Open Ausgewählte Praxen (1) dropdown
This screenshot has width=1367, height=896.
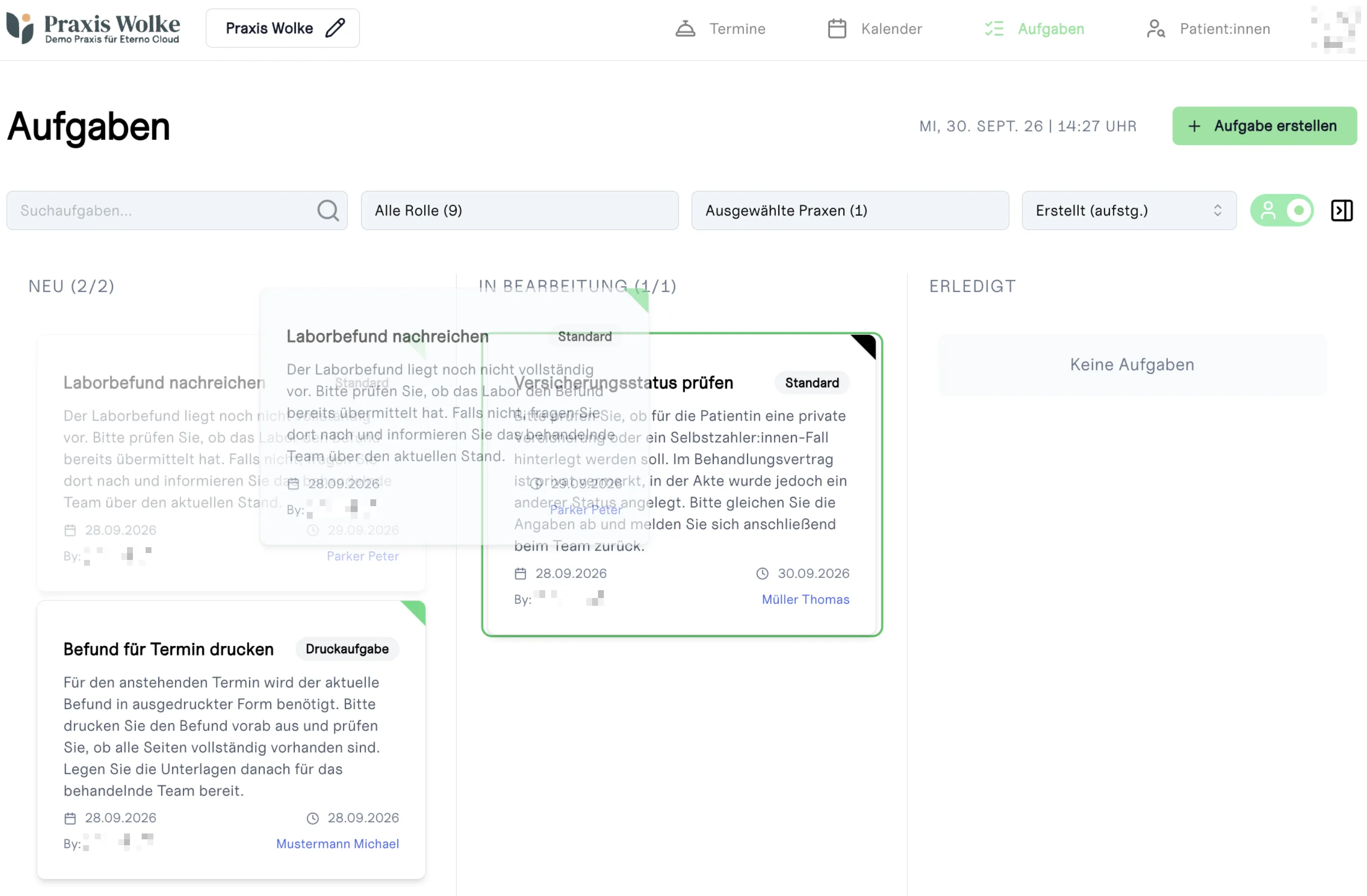click(x=850, y=211)
